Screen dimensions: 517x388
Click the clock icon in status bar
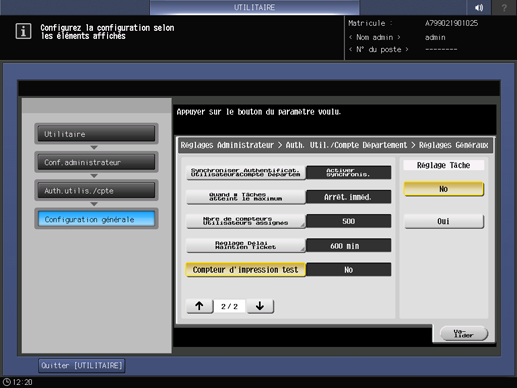(7, 382)
